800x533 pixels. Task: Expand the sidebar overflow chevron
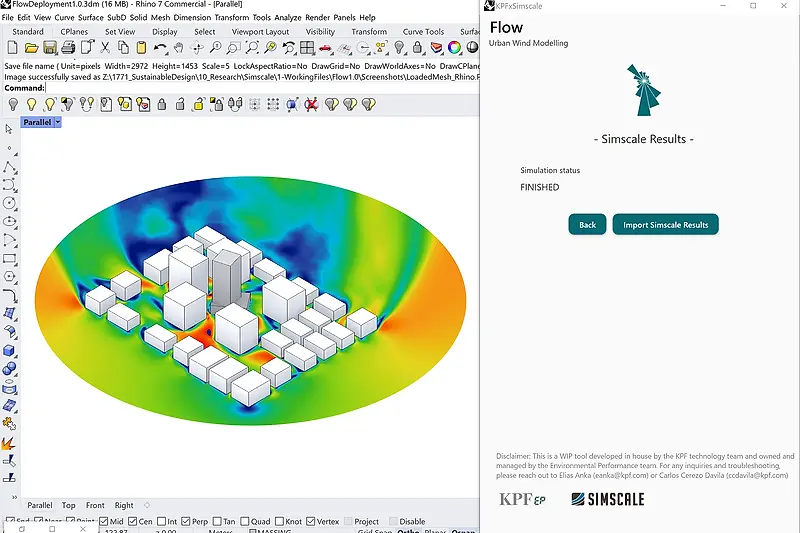click(14, 497)
